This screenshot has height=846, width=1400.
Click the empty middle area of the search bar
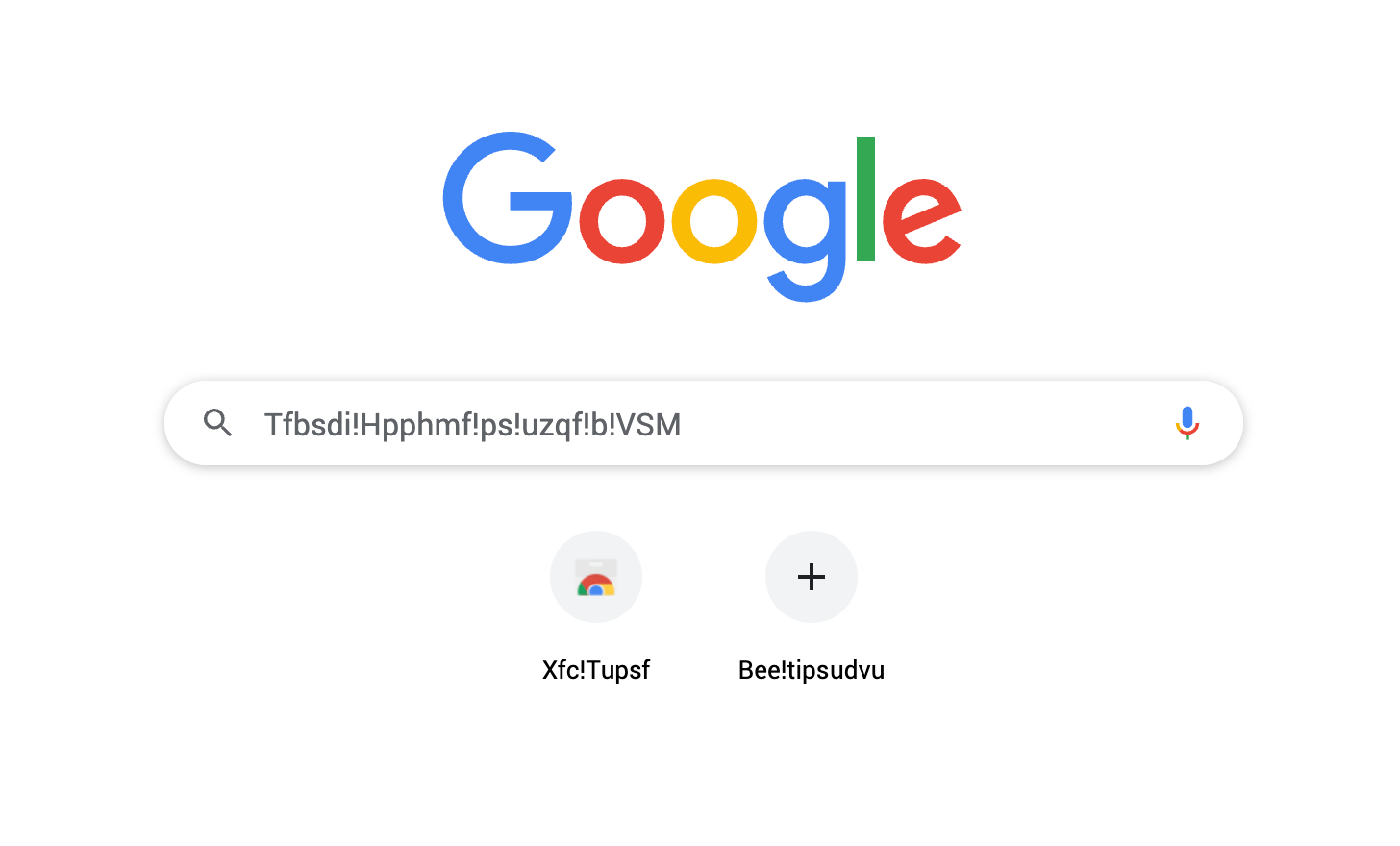[923, 423]
